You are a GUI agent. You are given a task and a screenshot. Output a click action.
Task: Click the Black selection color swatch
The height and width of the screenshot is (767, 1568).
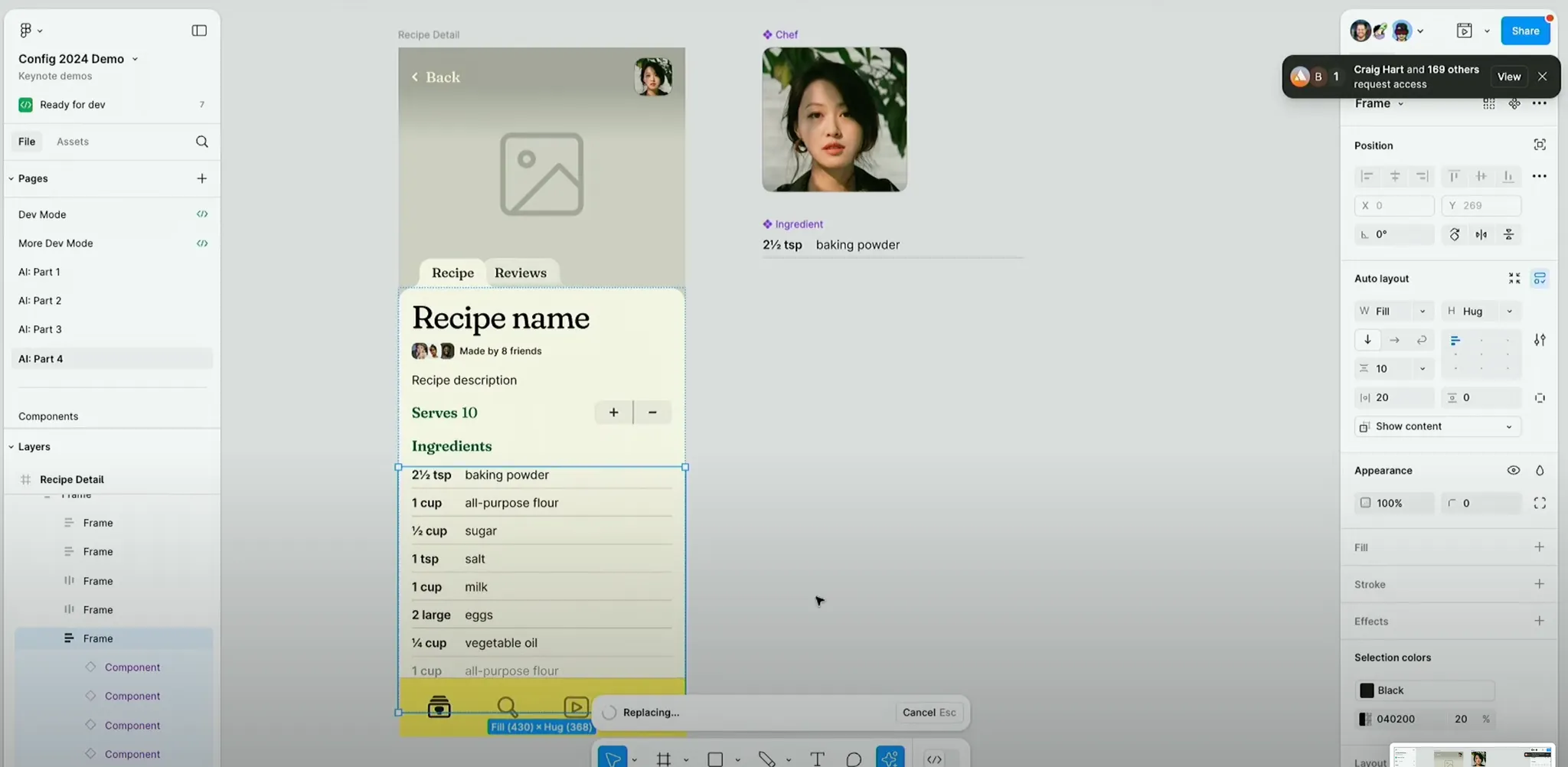(x=1367, y=690)
